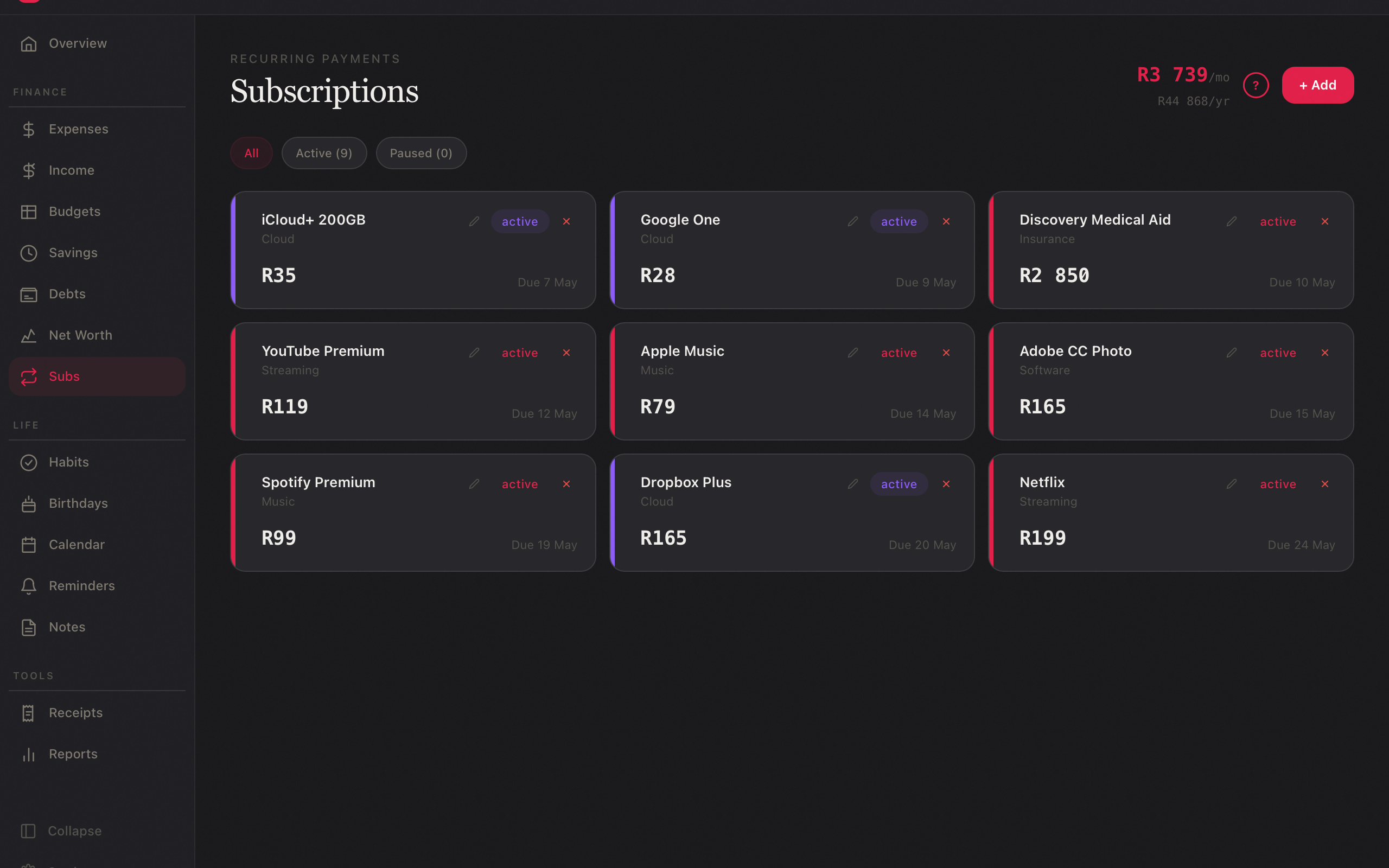The width and height of the screenshot is (1389, 868).
Task: Edit Discovery Medical Aid via pencil icon
Action: tap(1232, 221)
